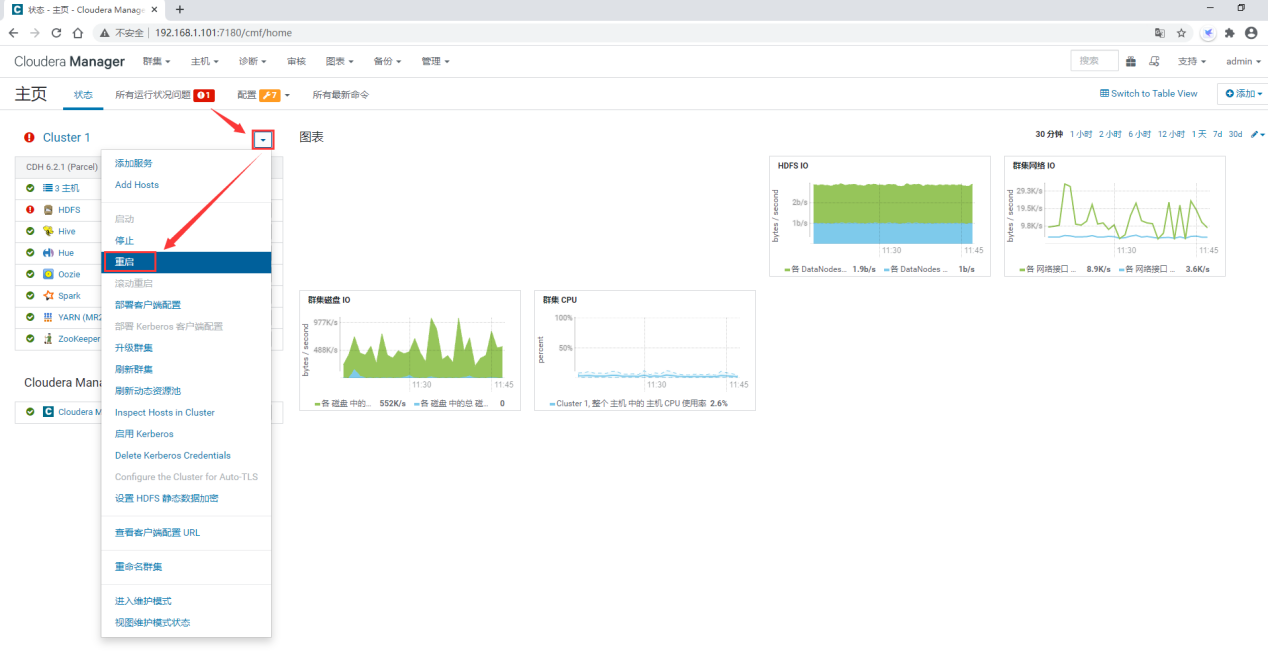This screenshot has height=652, width=1268.
Task: Select the 状态 tab
Action: (83, 95)
